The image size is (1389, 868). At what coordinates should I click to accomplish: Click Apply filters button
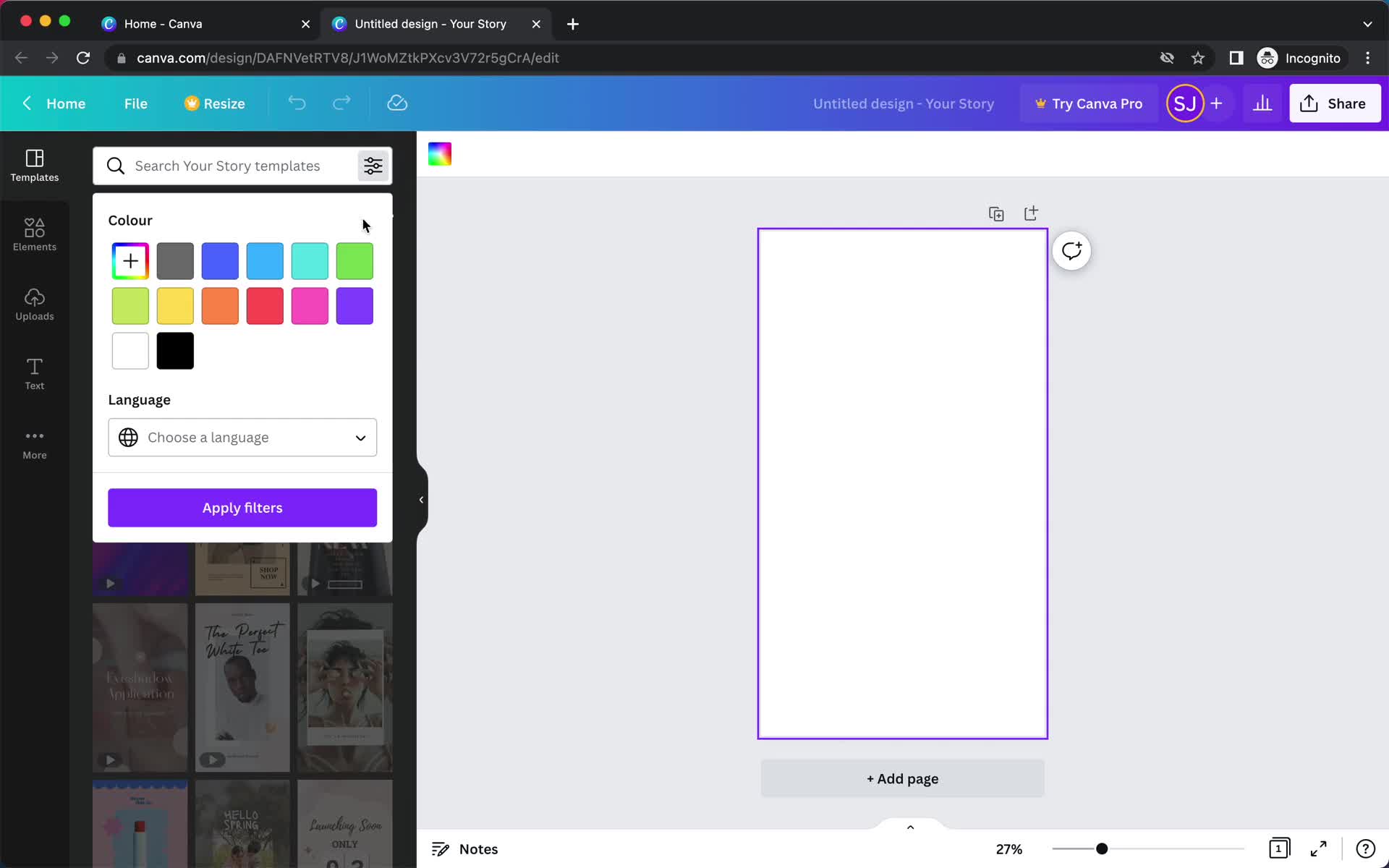click(242, 507)
